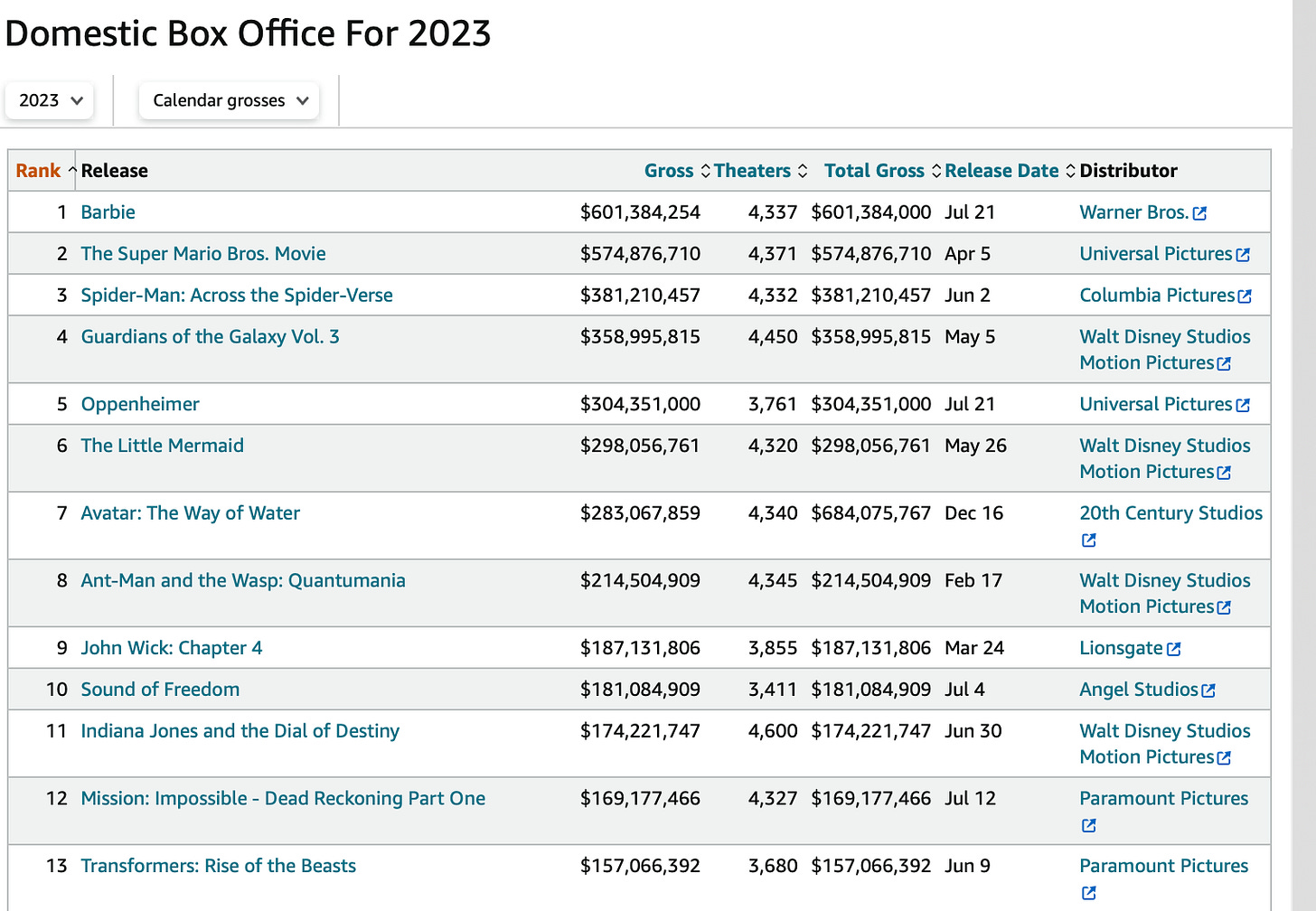This screenshot has width=1316, height=911.
Task: Click Barbie gross value $601,384,254
Action: point(640,212)
